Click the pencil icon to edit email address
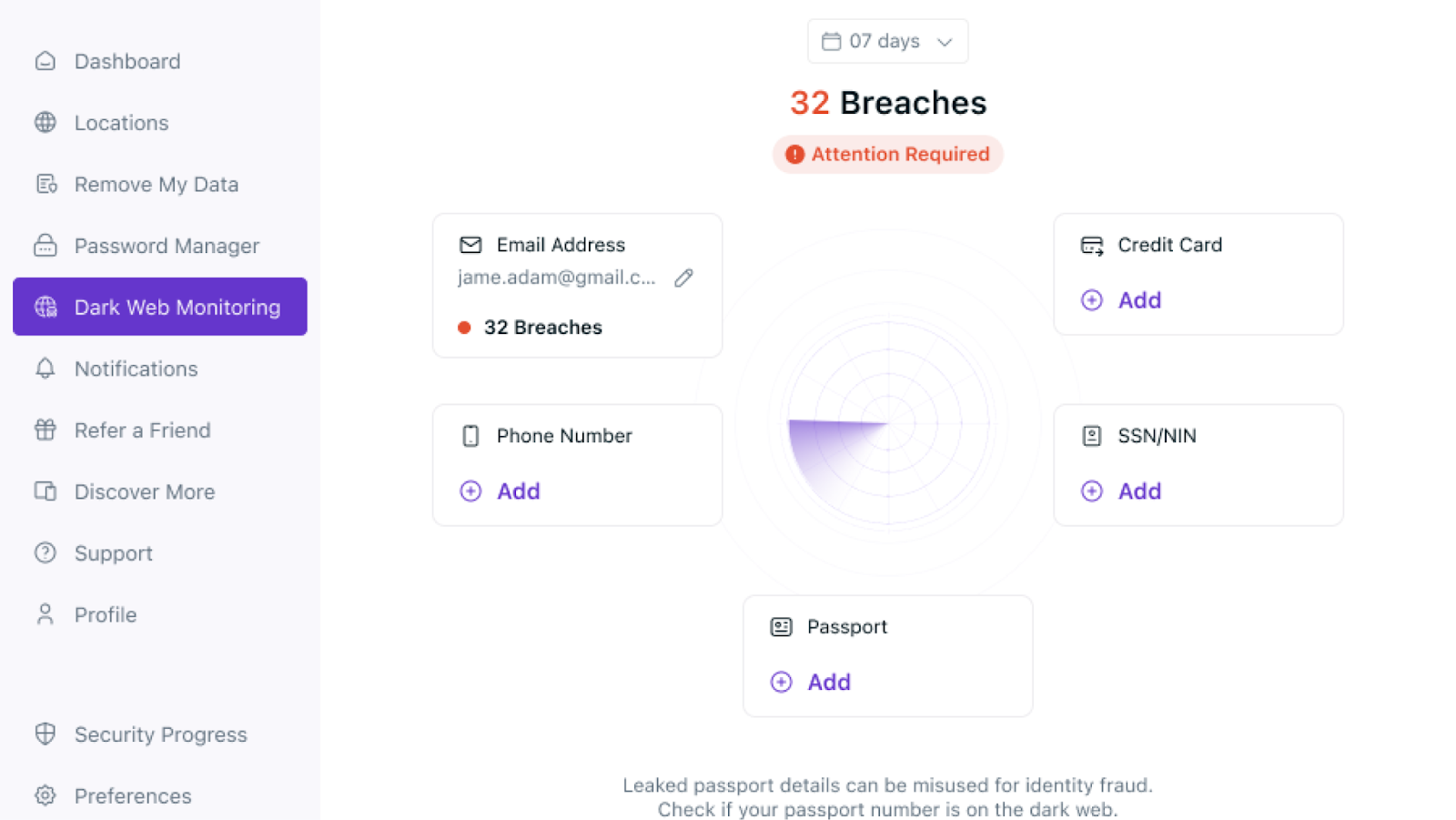The height and width of the screenshot is (820, 1456). 683,278
